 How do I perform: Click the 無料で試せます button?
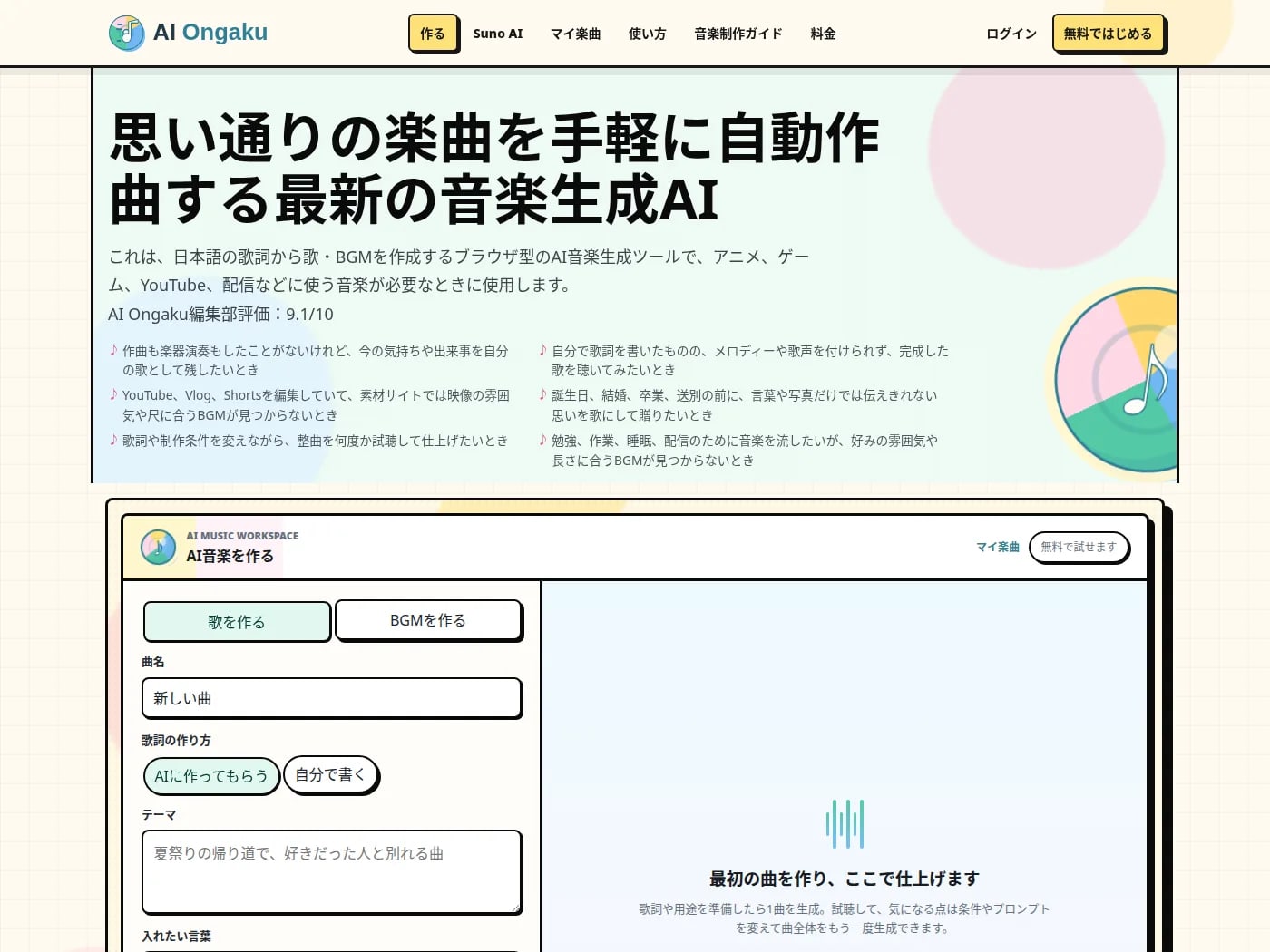point(1079,547)
